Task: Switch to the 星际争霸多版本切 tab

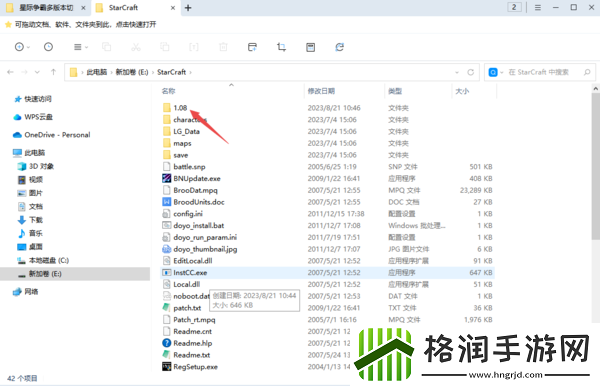Action: click(46, 8)
